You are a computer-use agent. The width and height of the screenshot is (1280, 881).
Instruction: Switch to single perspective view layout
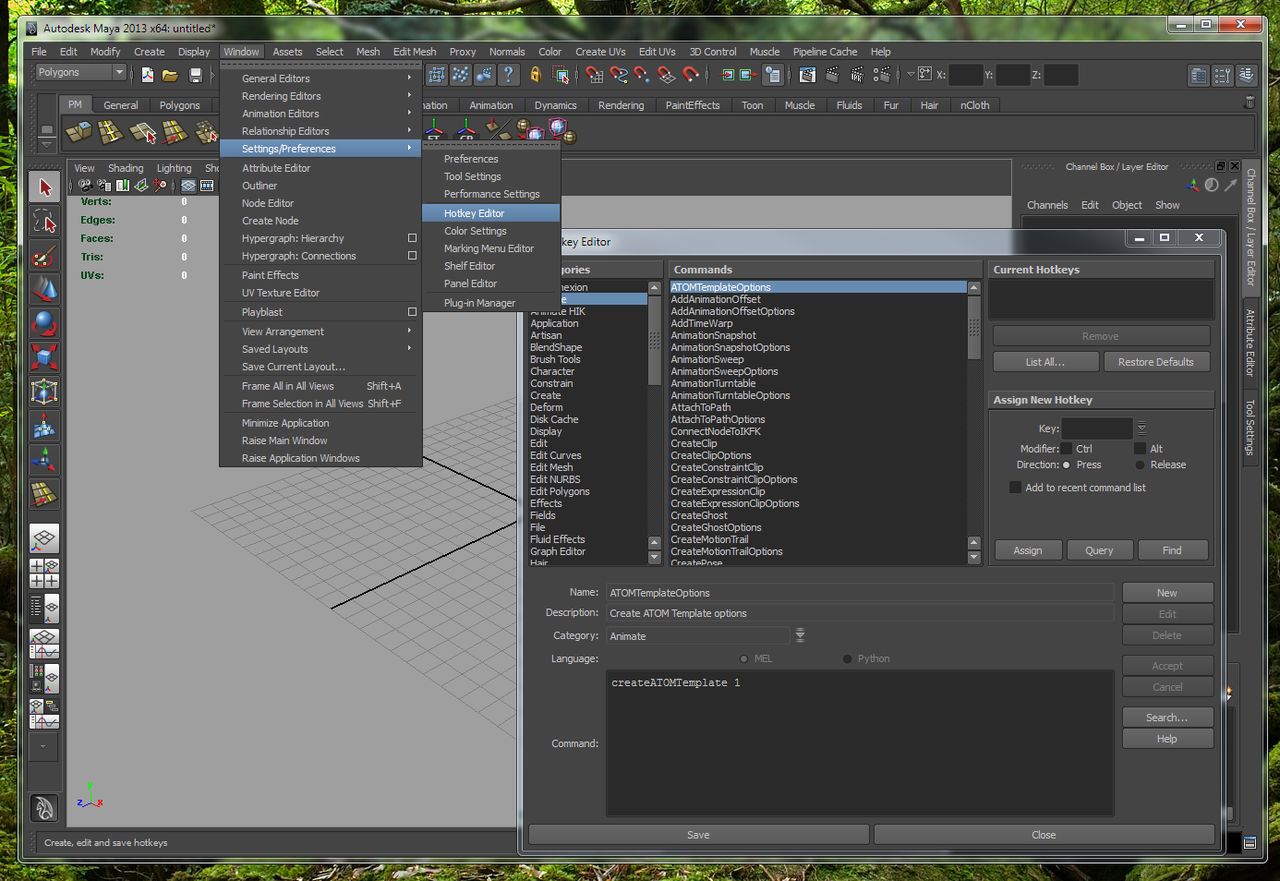44,539
